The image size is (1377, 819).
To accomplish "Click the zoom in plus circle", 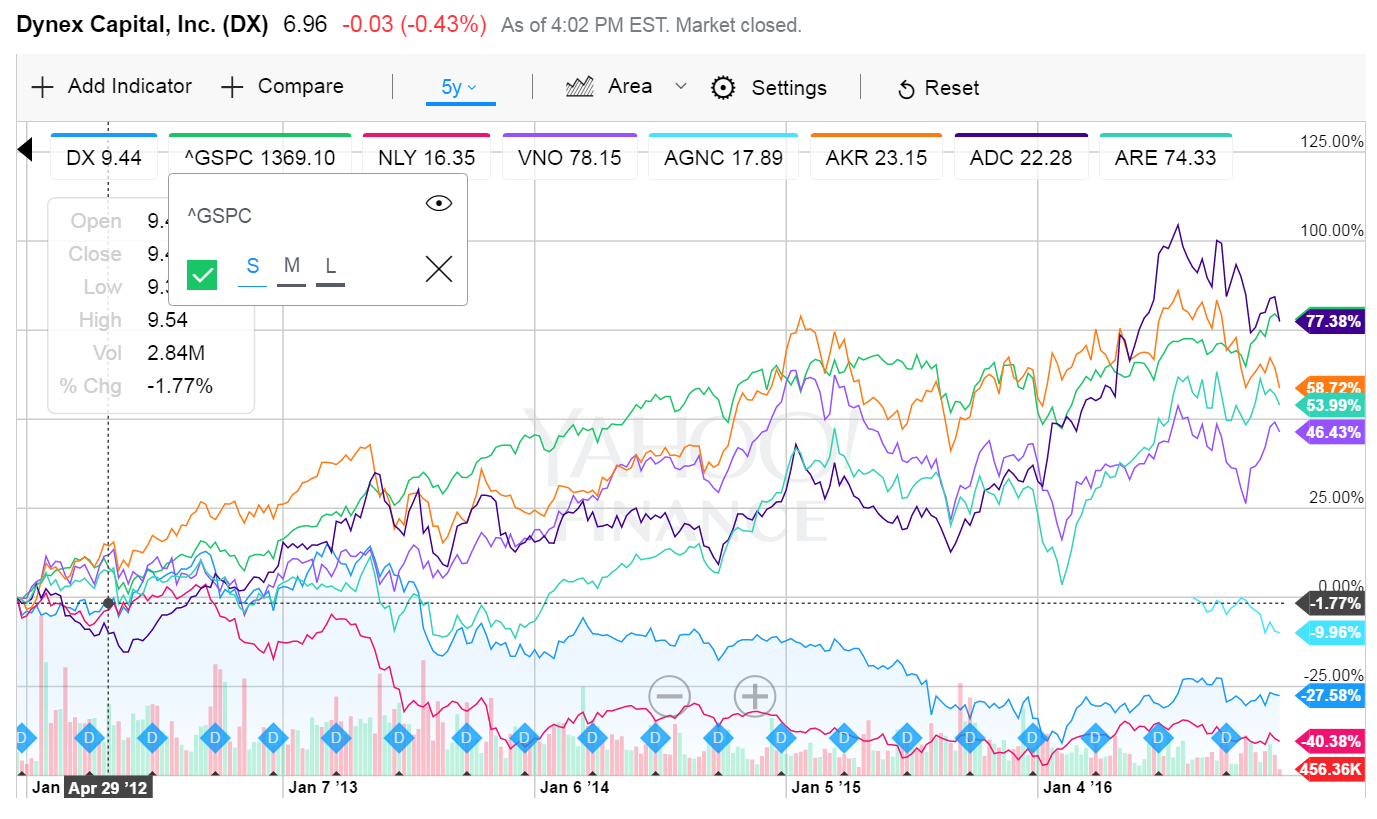I will (x=755, y=696).
